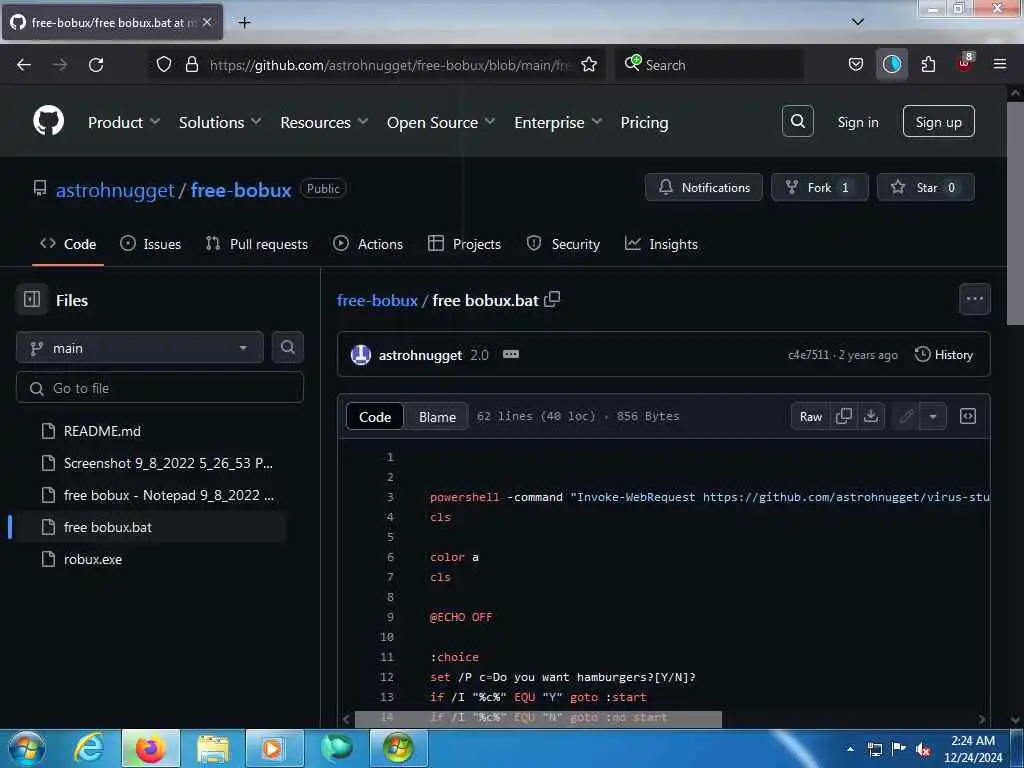This screenshot has height=768, width=1024.
Task: Fork the repository
Action: (x=820, y=187)
